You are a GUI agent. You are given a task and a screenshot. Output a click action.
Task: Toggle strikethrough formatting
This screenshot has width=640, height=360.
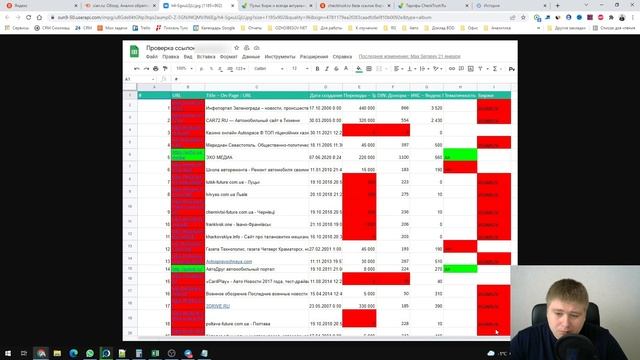pyautogui.click(x=336, y=69)
